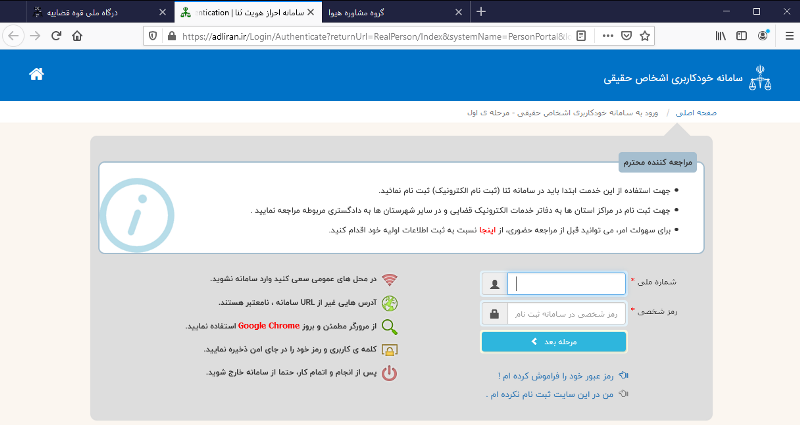Click the tracking protection shield icon
Viewport: 800px width, 425px height.
[x=153, y=36]
